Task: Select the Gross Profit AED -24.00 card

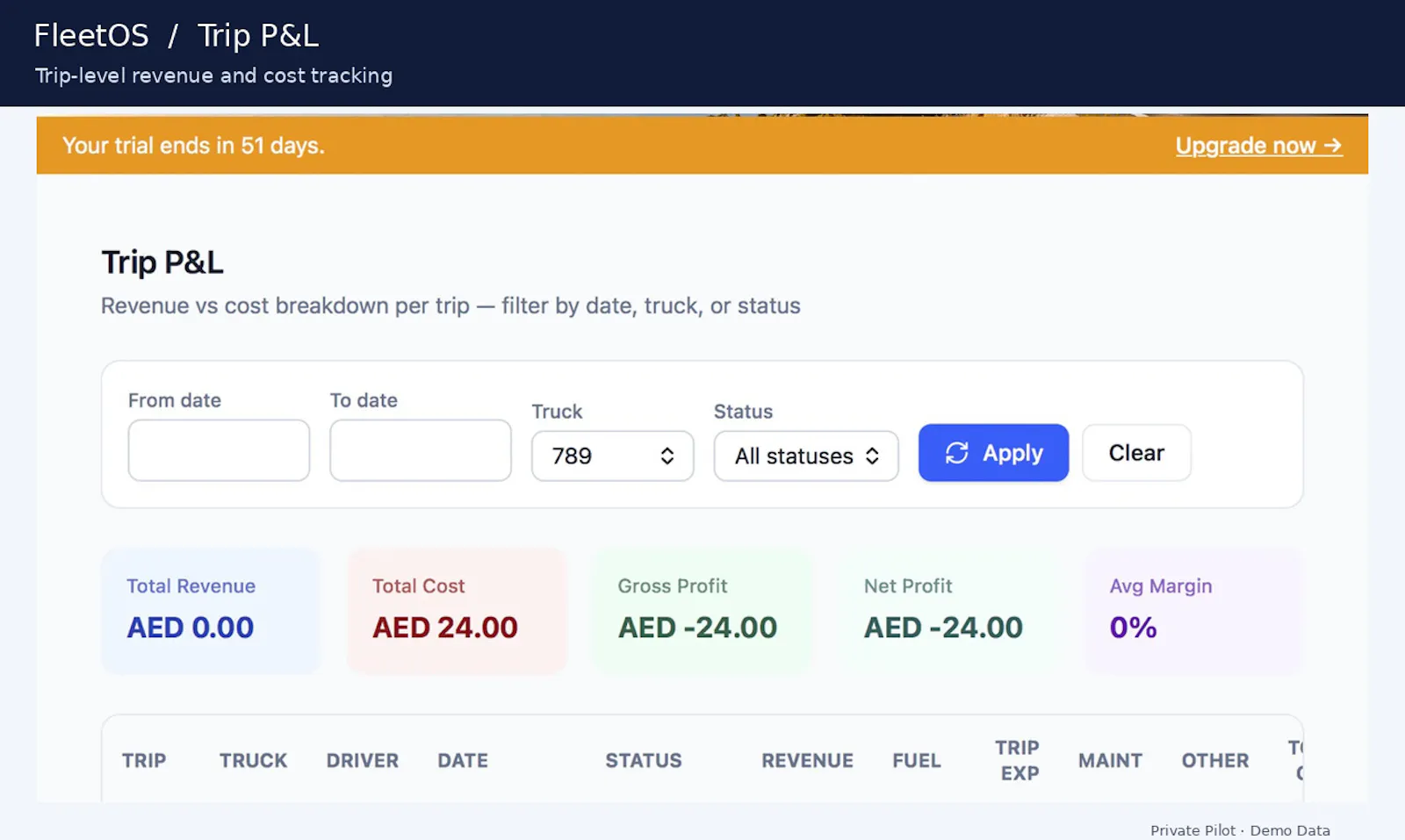Action: (x=702, y=611)
